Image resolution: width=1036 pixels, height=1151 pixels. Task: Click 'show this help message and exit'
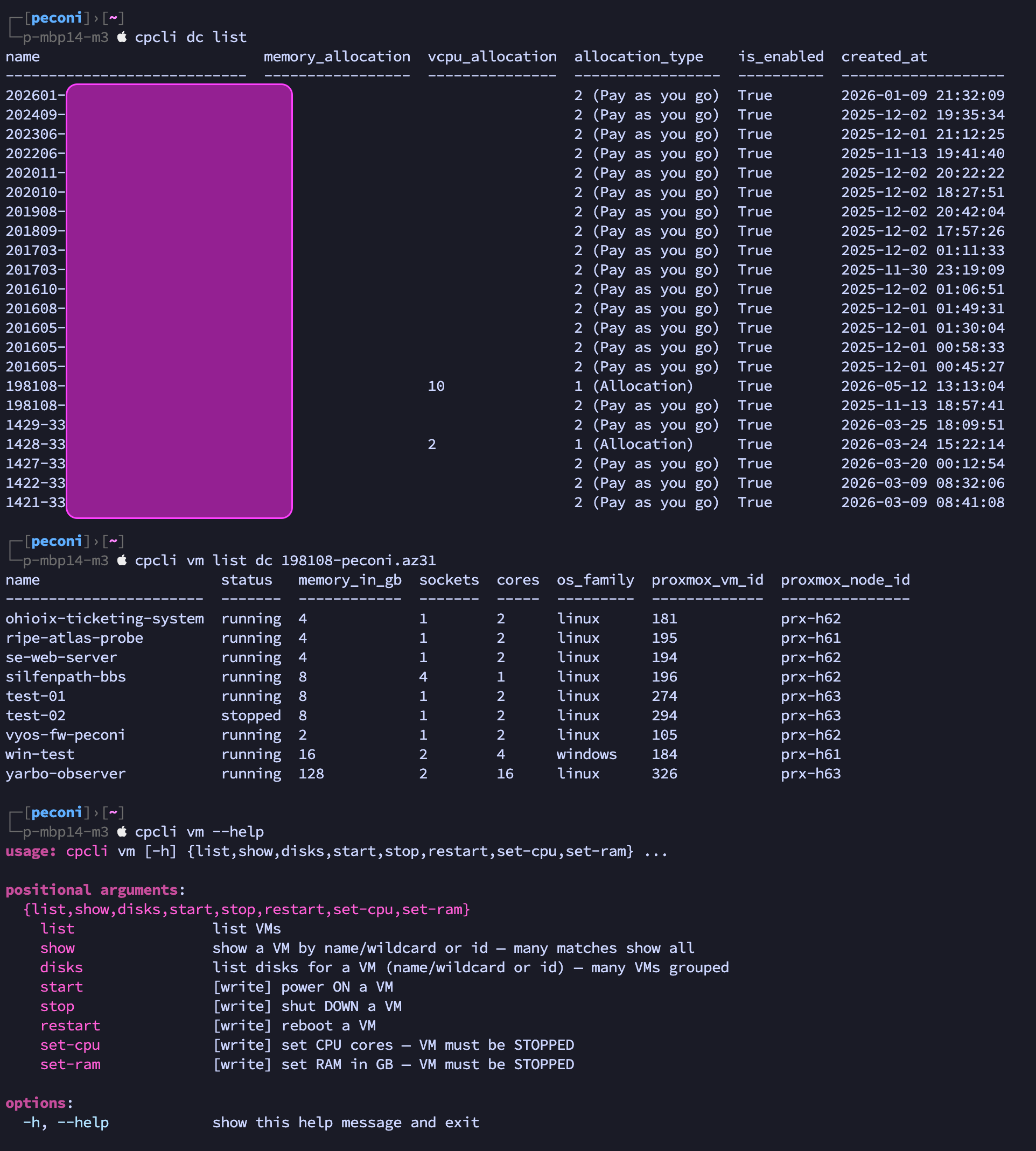point(346,1122)
